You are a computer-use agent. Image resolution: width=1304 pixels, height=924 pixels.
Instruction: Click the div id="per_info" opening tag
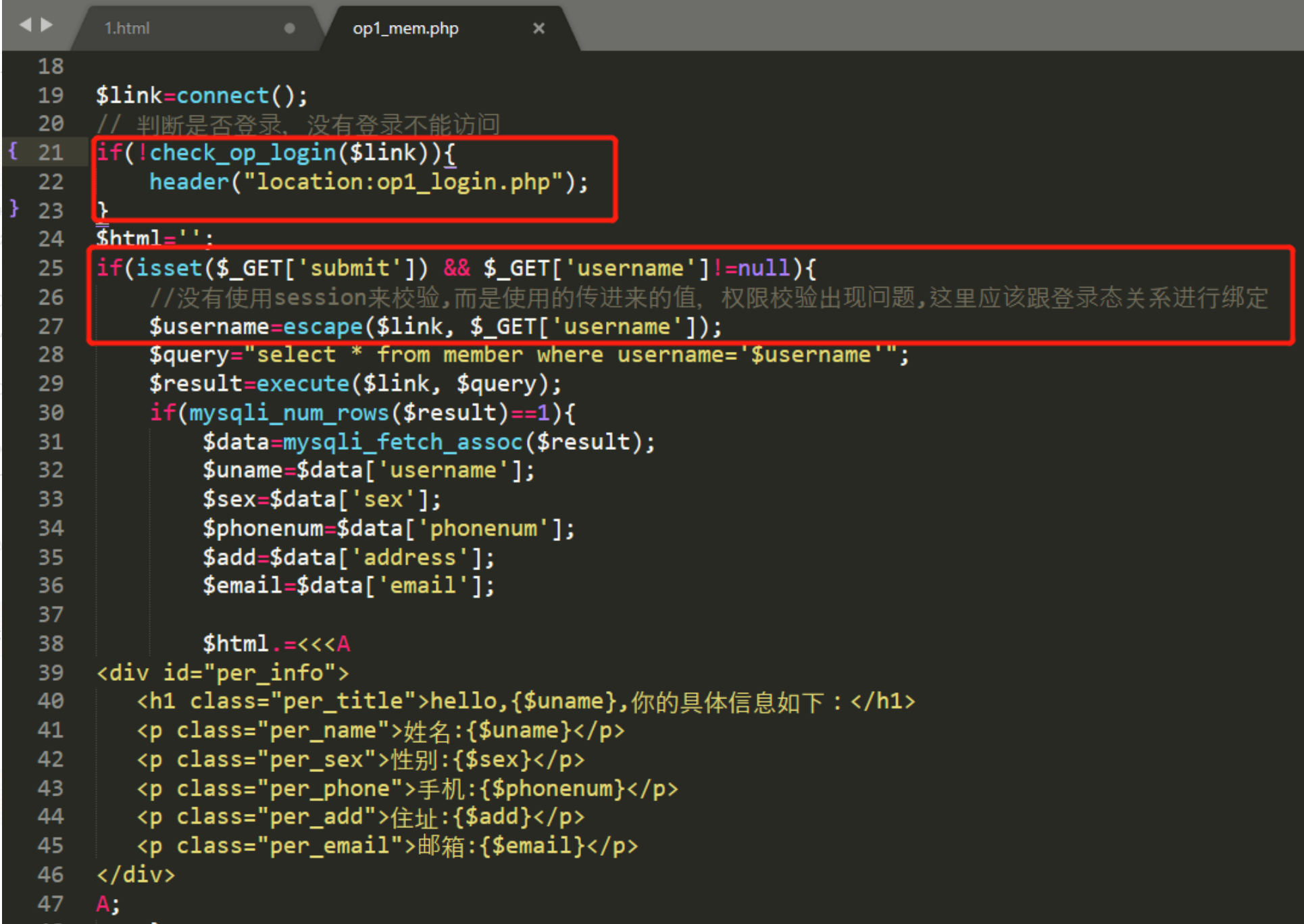(223, 673)
